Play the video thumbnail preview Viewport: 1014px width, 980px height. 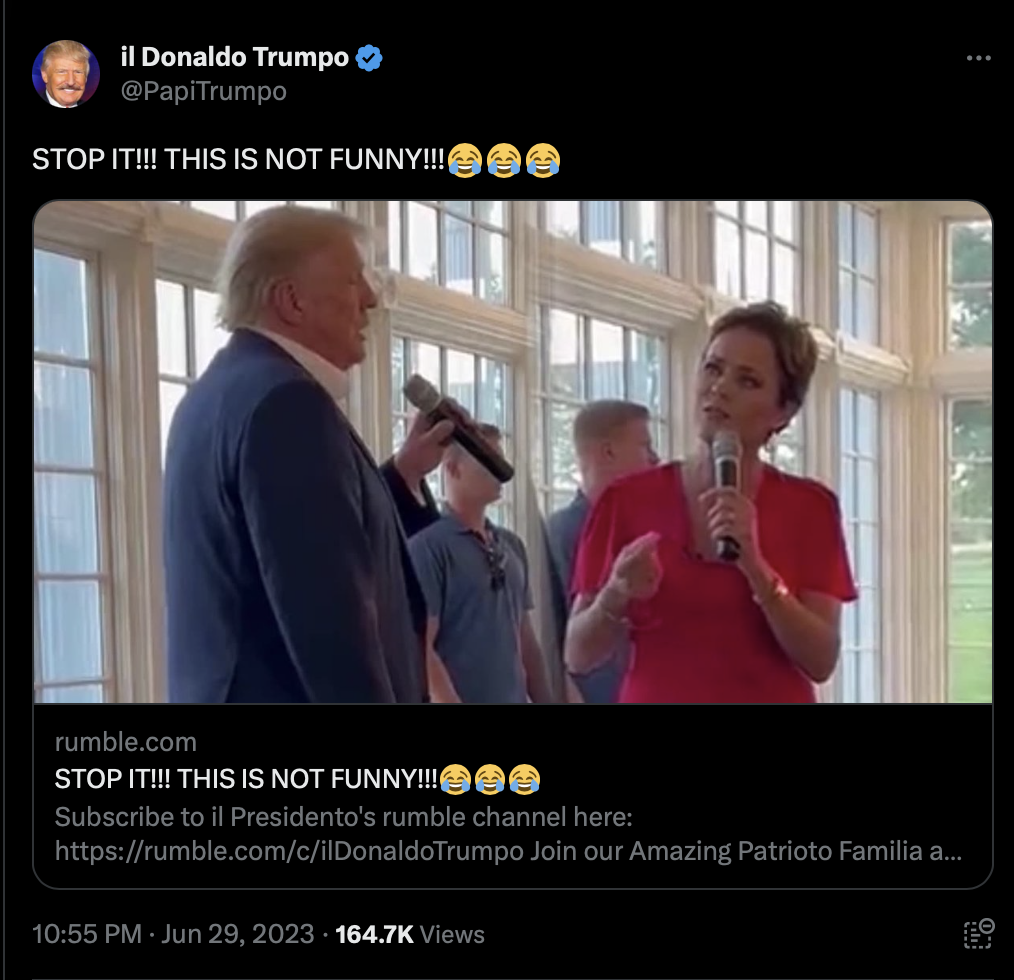tap(513, 452)
